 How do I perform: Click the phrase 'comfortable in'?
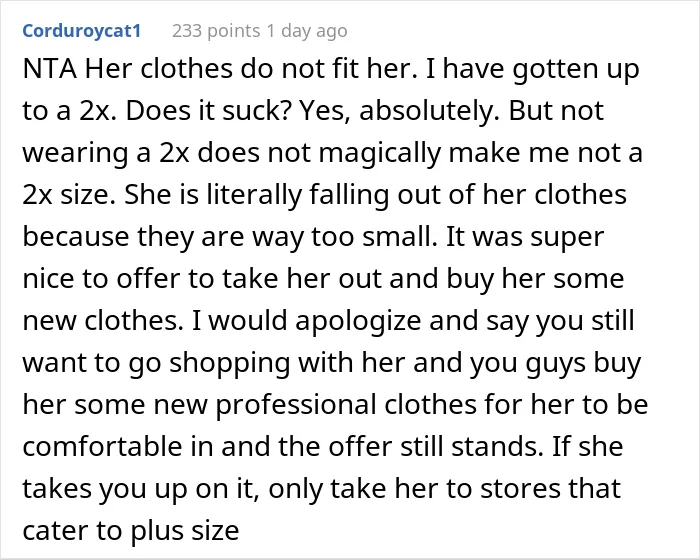point(118,446)
